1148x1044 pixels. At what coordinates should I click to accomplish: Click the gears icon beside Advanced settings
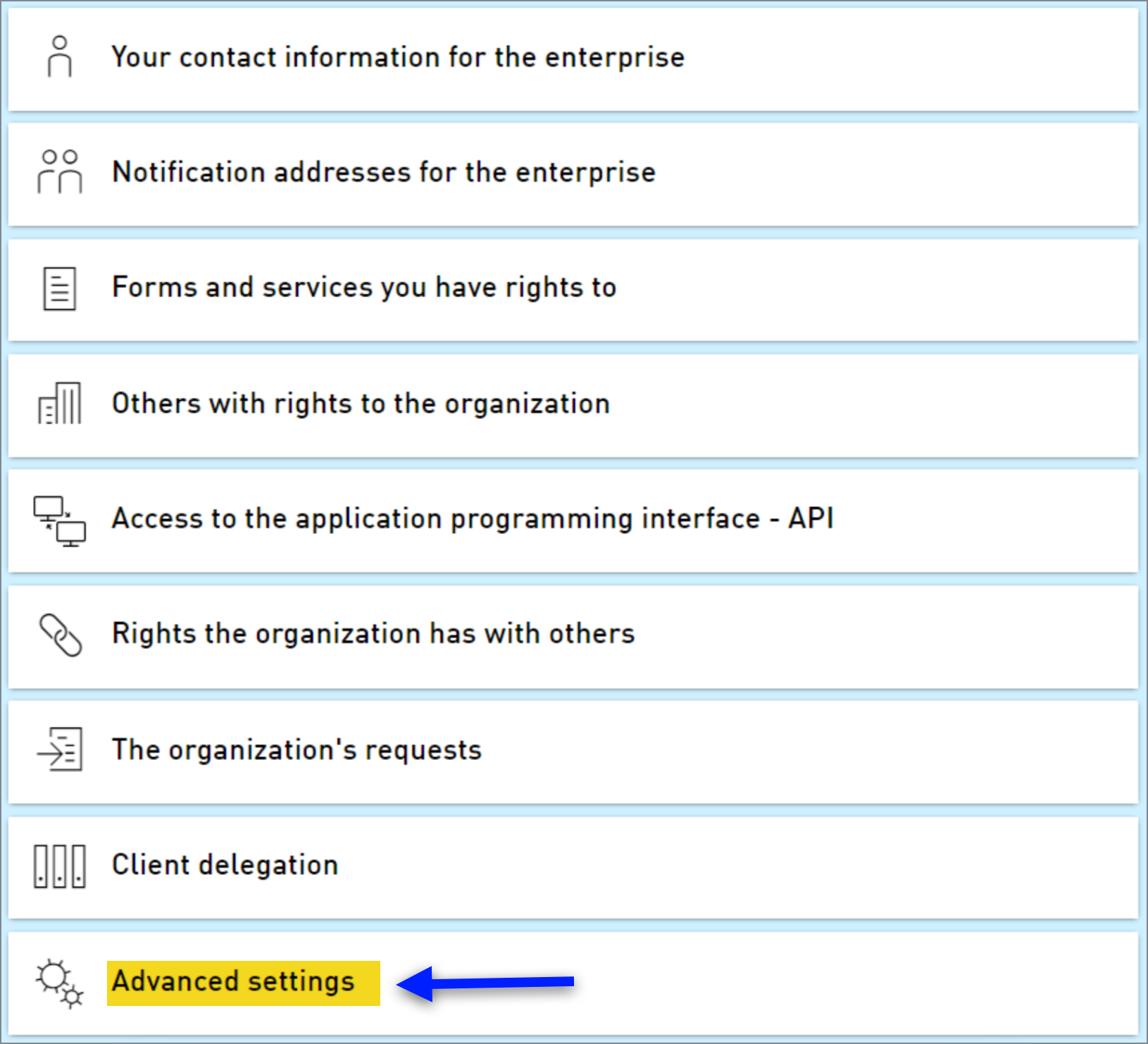click(59, 983)
